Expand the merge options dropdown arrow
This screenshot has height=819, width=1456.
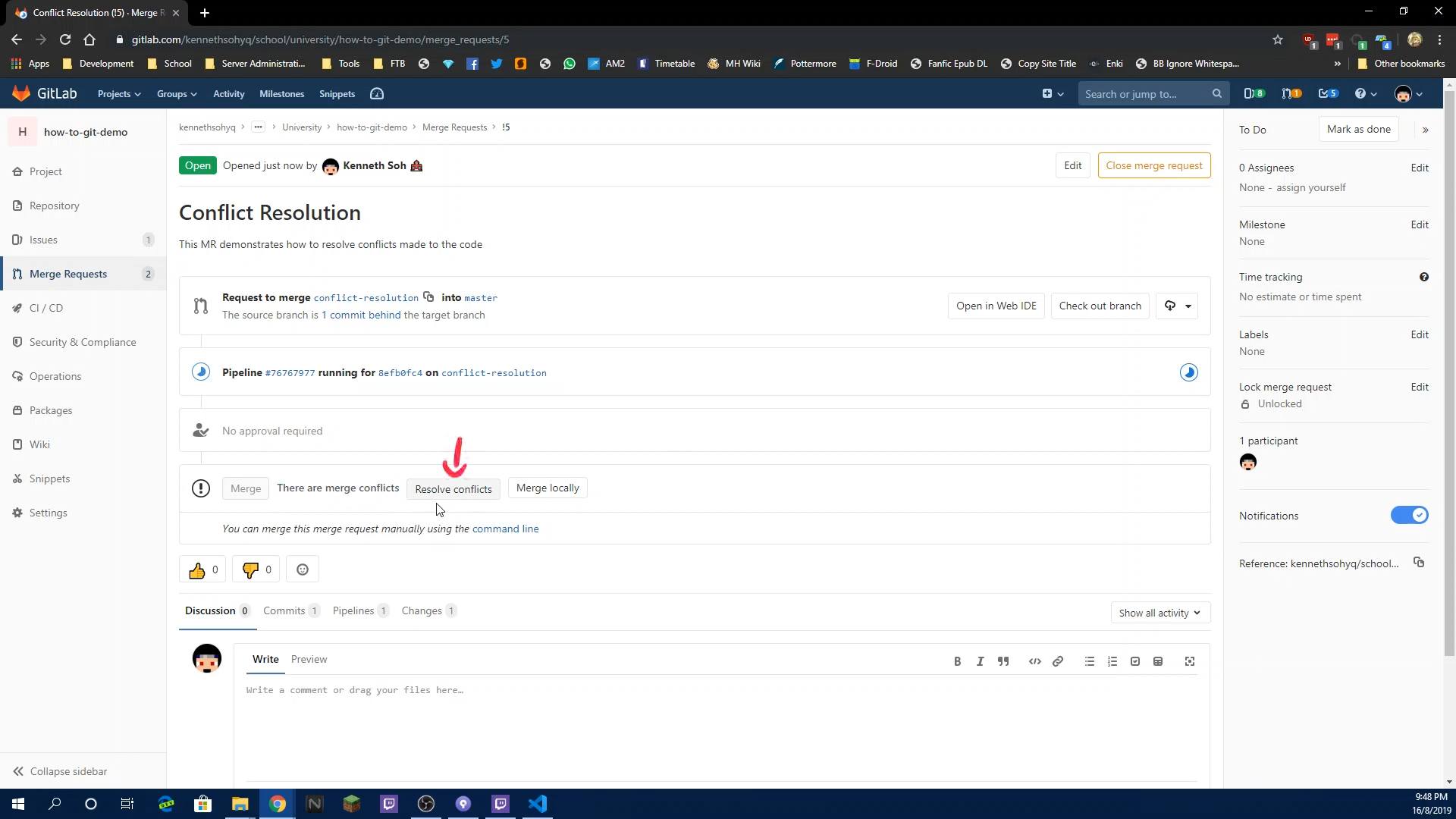point(1189,305)
